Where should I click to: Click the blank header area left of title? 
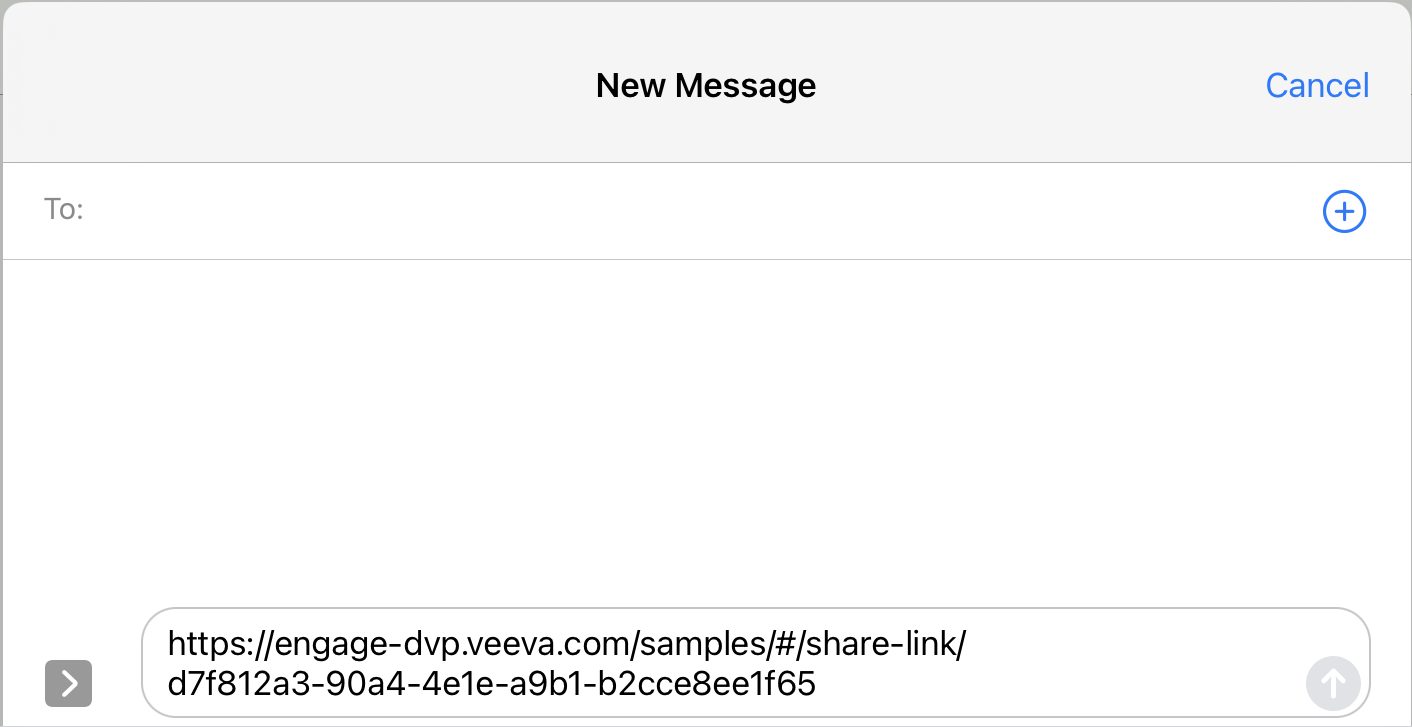coord(300,86)
